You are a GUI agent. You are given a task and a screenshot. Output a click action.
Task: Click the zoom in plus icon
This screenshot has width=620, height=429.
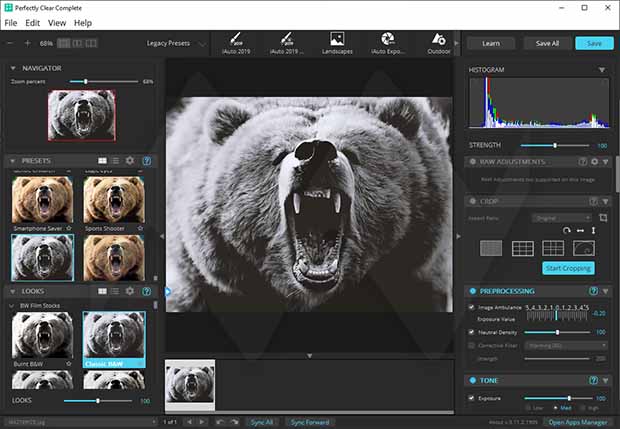pyautogui.click(x=27, y=44)
